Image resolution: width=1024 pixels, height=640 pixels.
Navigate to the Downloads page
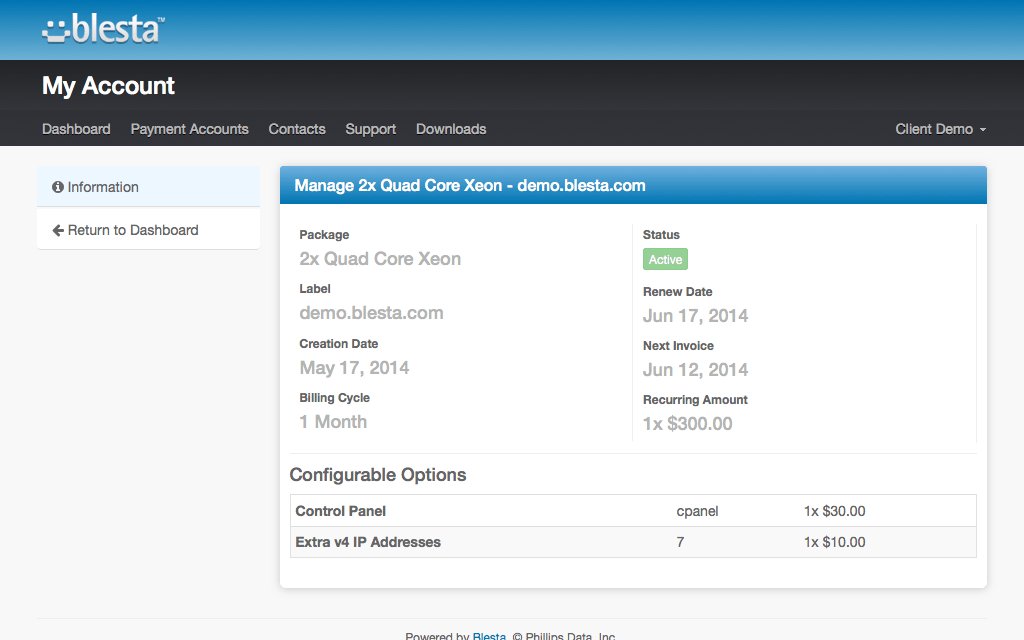[x=451, y=129]
